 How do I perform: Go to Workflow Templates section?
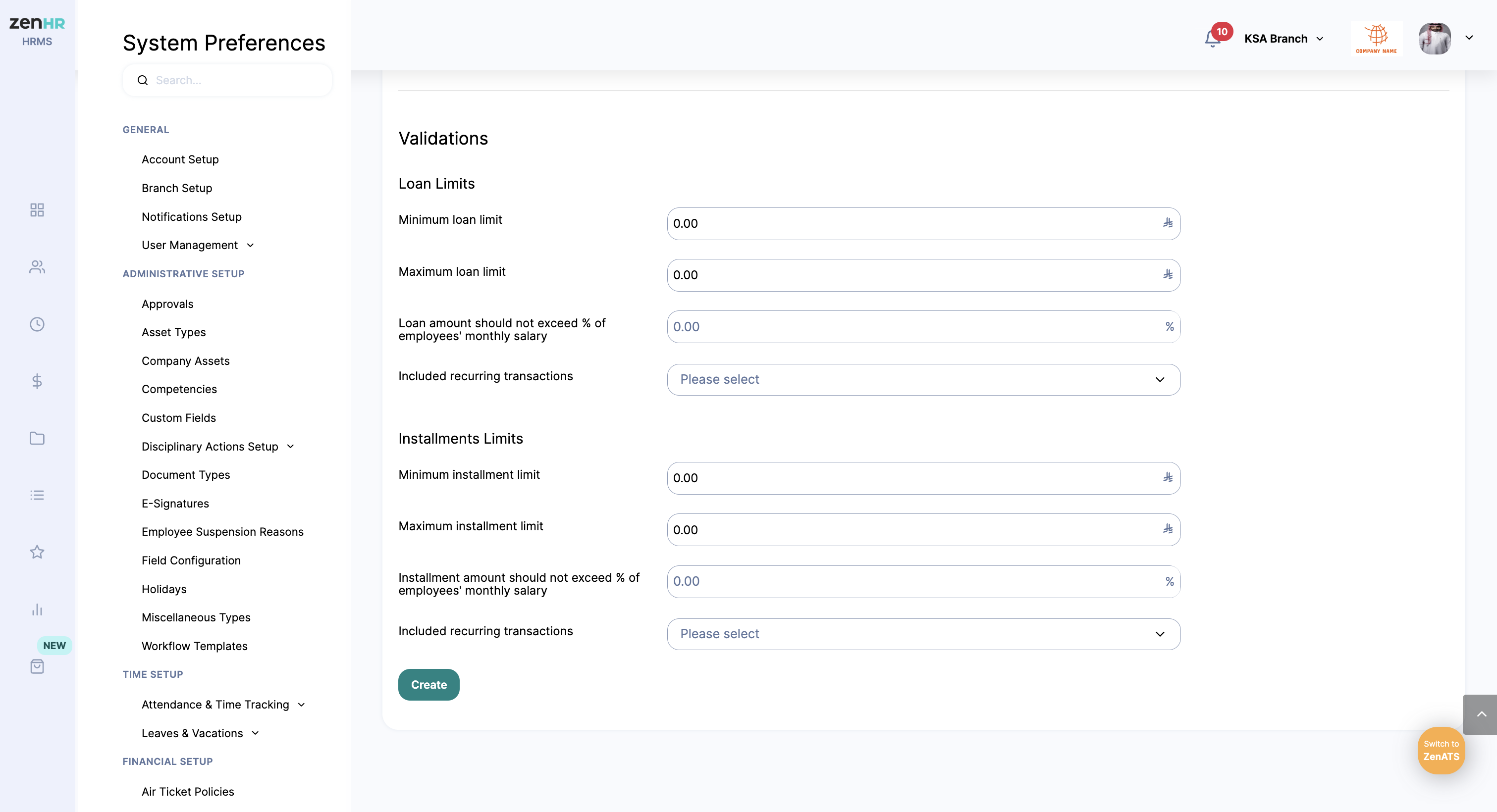(194, 646)
